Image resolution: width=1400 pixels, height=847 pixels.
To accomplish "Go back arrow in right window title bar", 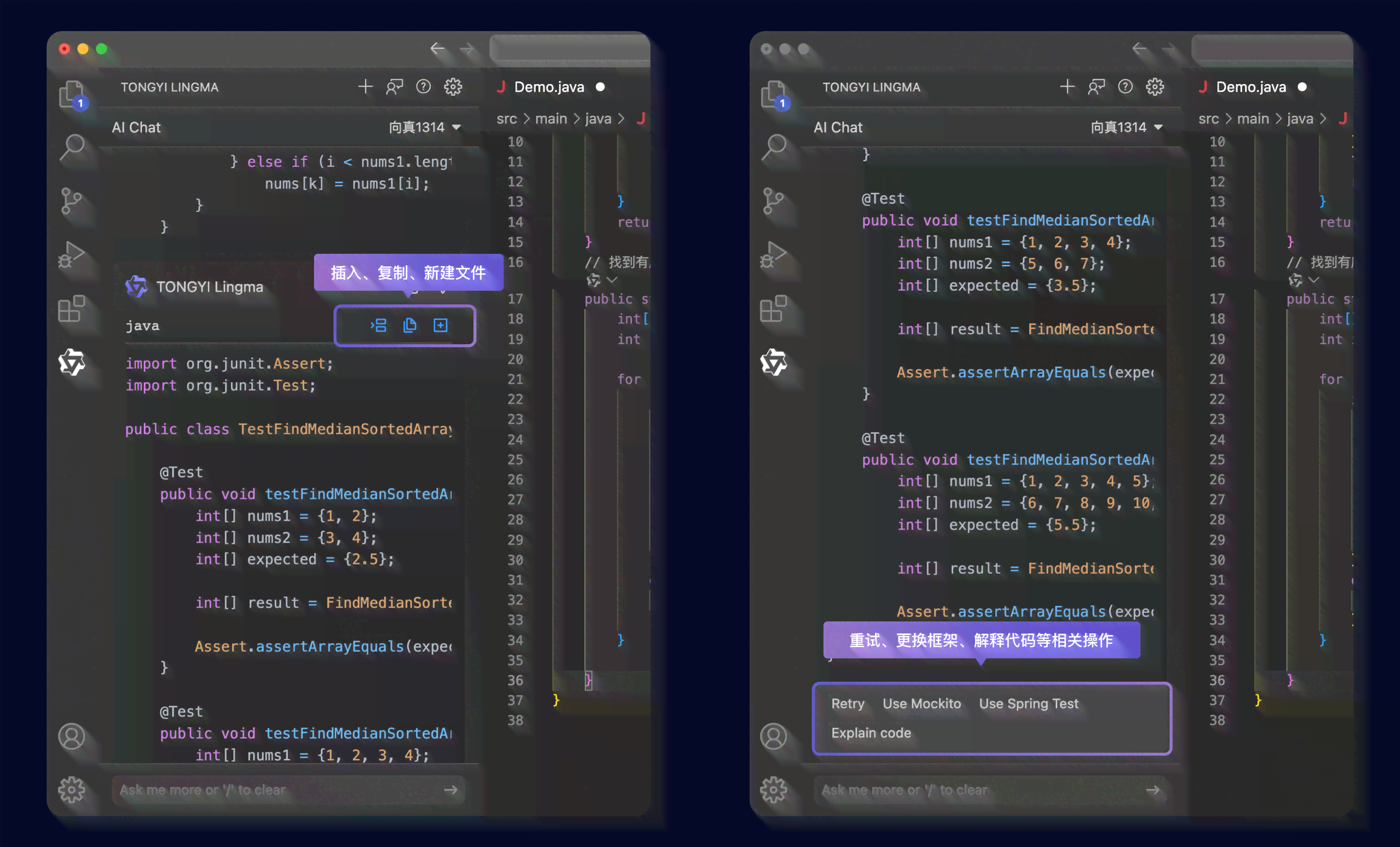I will click(1138, 48).
